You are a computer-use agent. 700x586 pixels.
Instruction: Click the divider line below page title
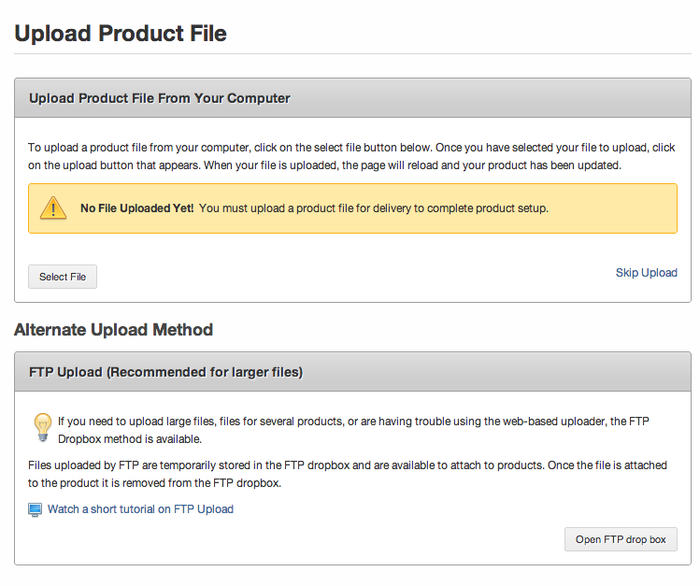(x=353, y=54)
